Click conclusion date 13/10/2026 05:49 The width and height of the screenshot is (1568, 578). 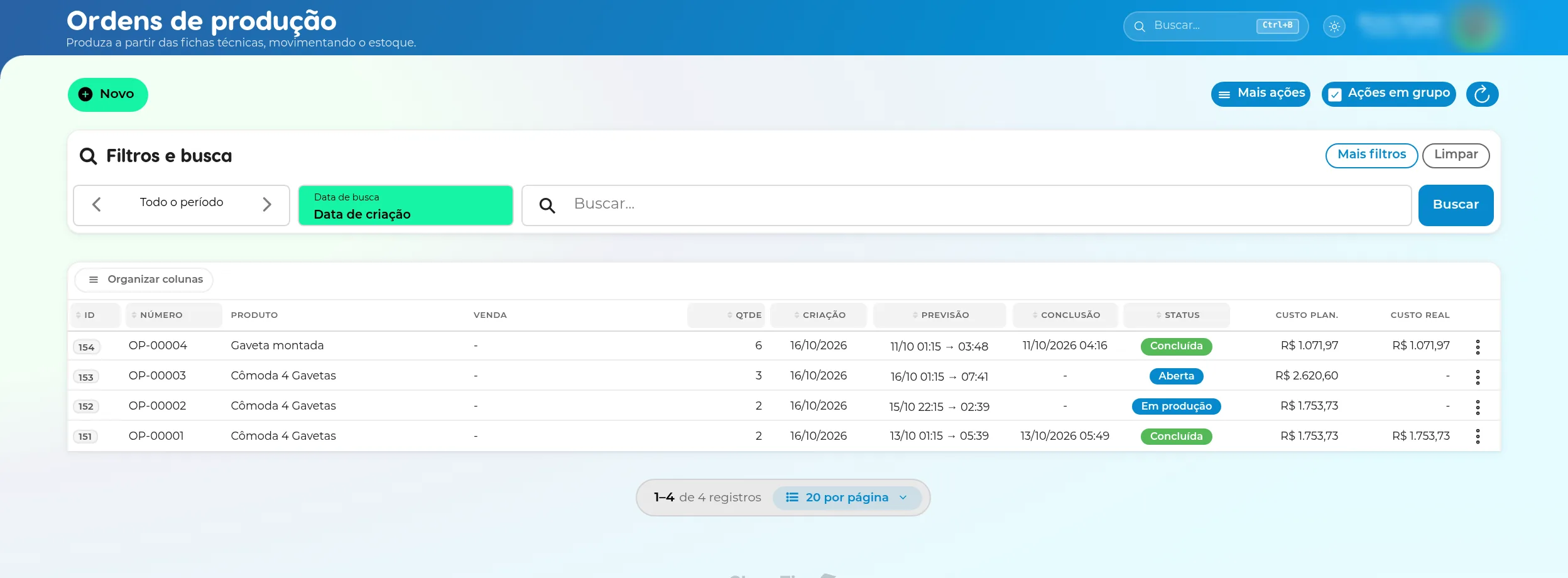click(1065, 436)
